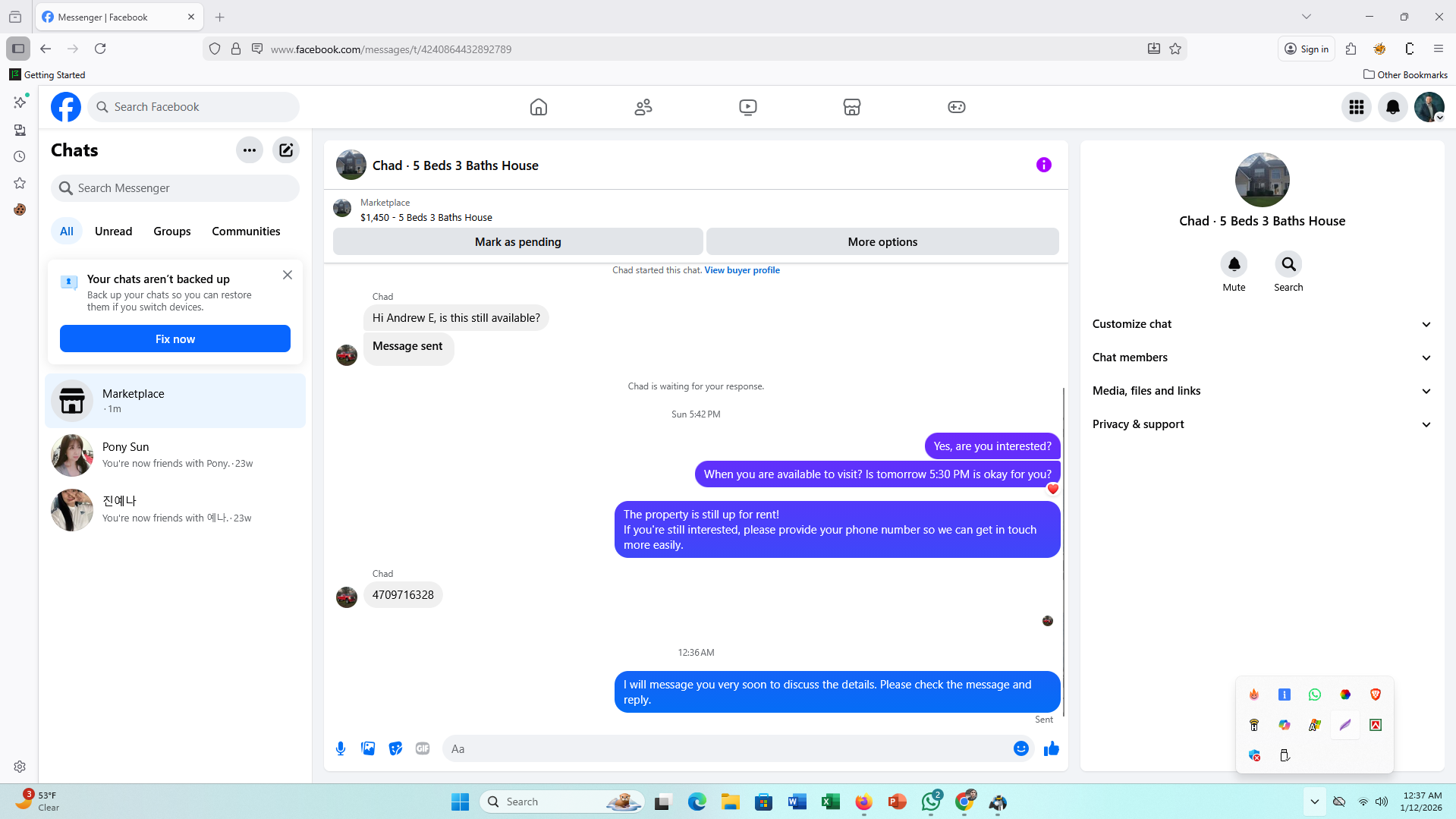This screenshot has width=1456, height=819.
Task: Expand Privacy & support section
Action: [x=1263, y=424]
